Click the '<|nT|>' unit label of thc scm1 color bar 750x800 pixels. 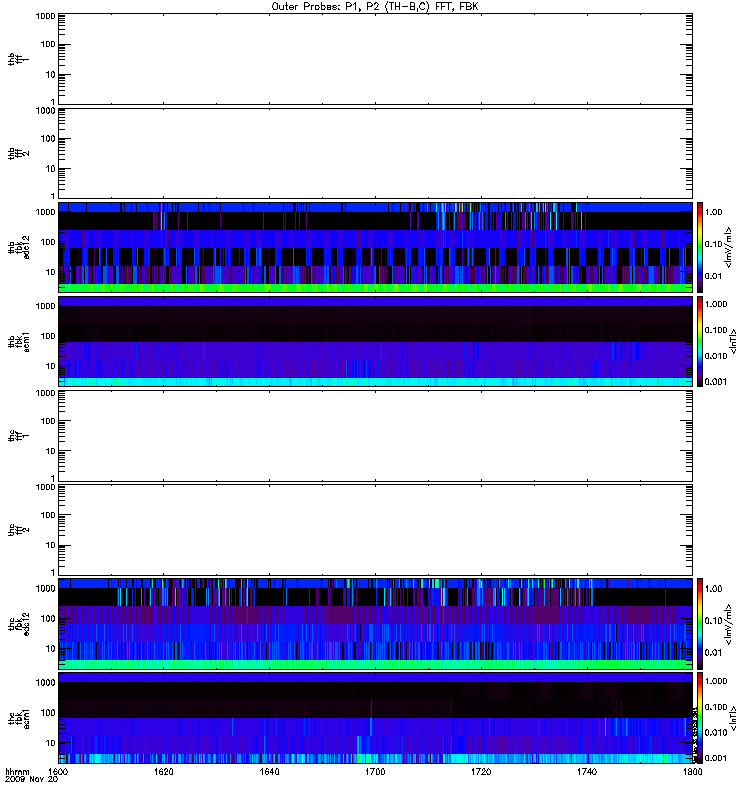point(733,718)
